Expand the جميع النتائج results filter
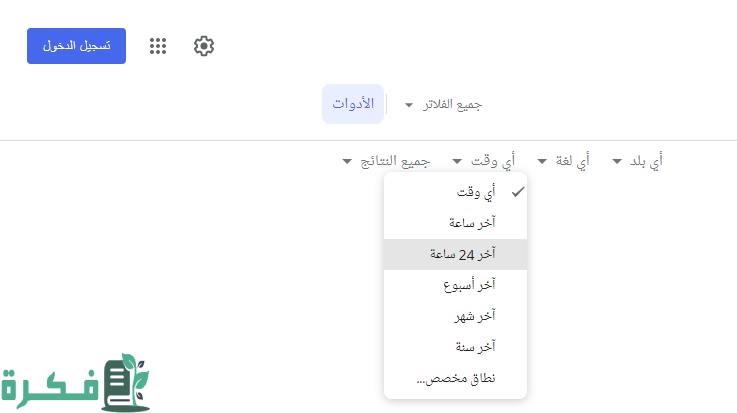This screenshot has height=413, width=737. pos(386,161)
